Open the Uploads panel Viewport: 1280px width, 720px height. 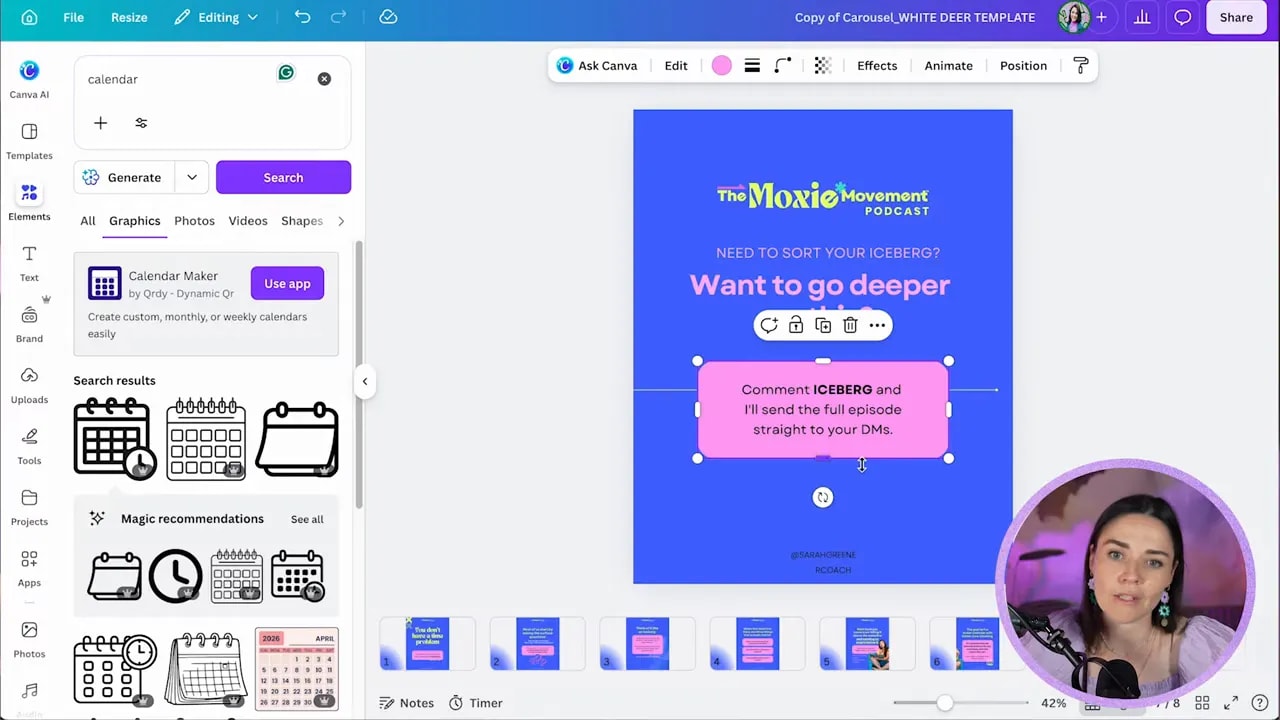pyautogui.click(x=29, y=385)
